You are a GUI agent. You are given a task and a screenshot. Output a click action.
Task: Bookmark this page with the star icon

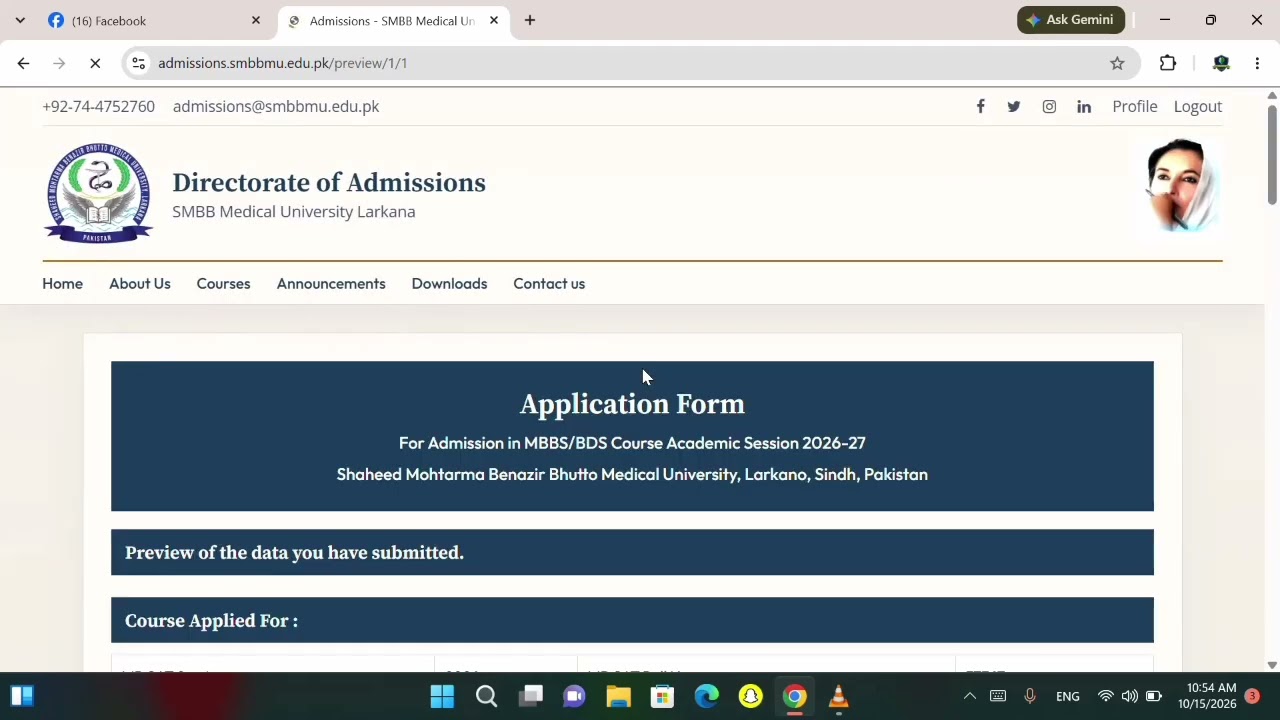coord(1117,63)
